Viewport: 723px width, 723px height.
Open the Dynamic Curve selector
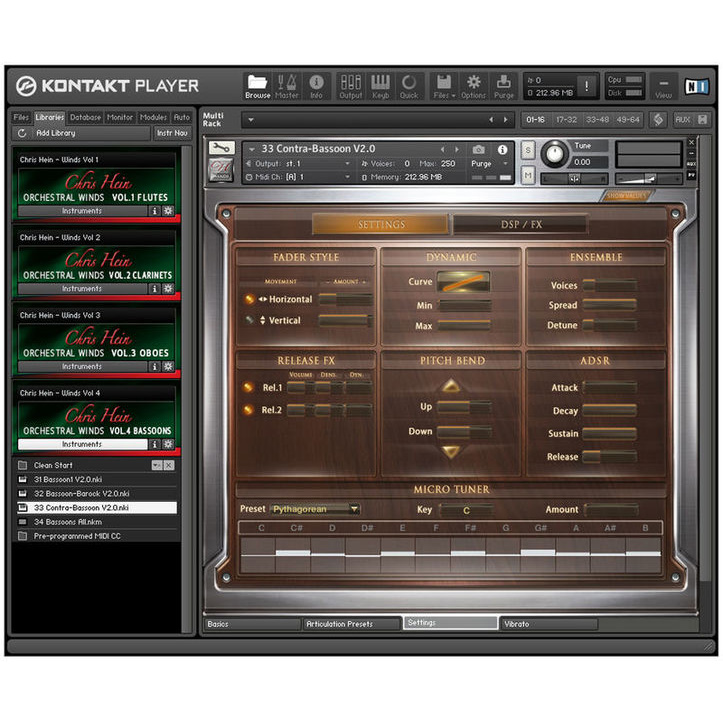[x=463, y=281]
